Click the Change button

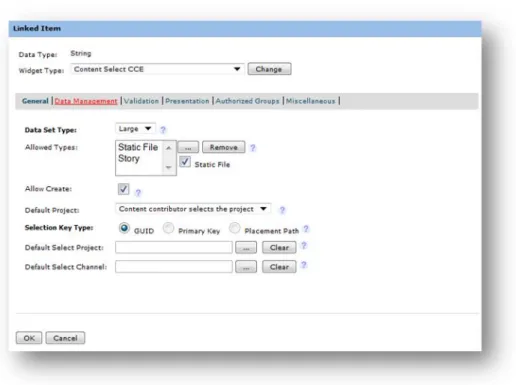click(x=269, y=69)
